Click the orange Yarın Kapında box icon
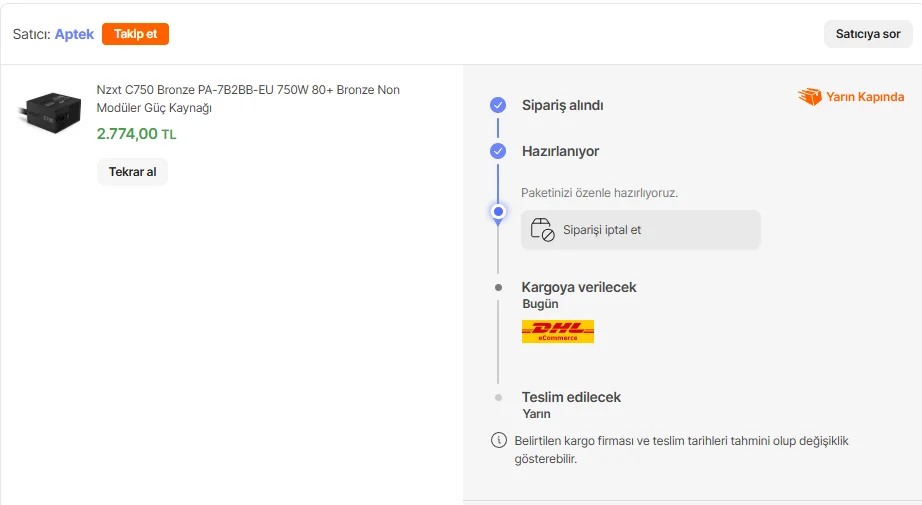This screenshot has width=922, height=505. [x=809, y=97]
